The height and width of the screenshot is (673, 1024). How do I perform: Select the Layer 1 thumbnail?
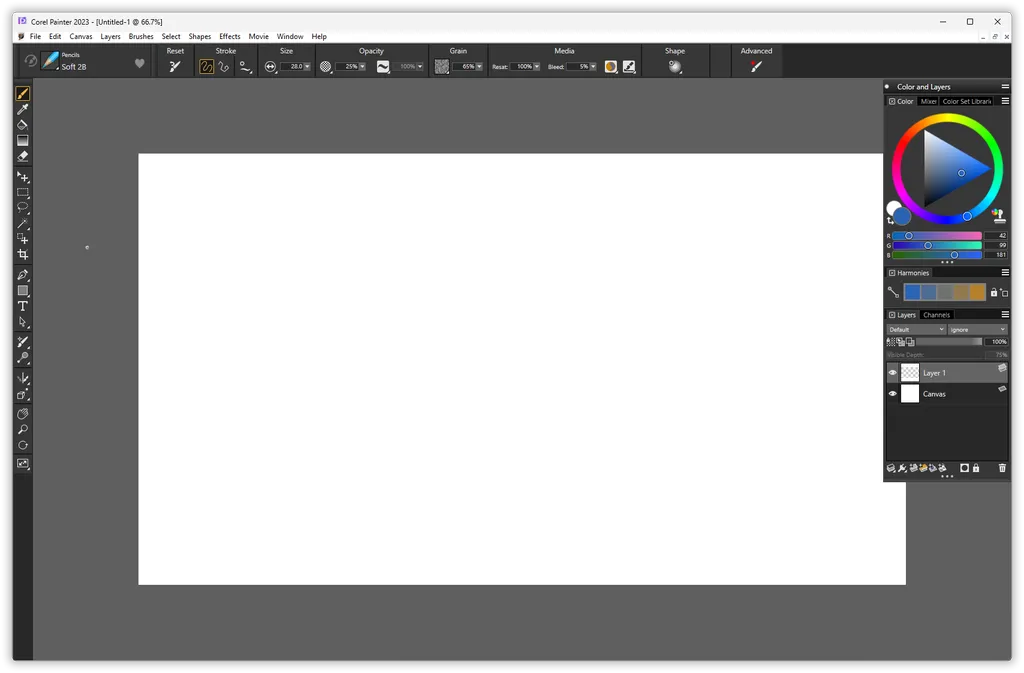[x=910, y=373]
